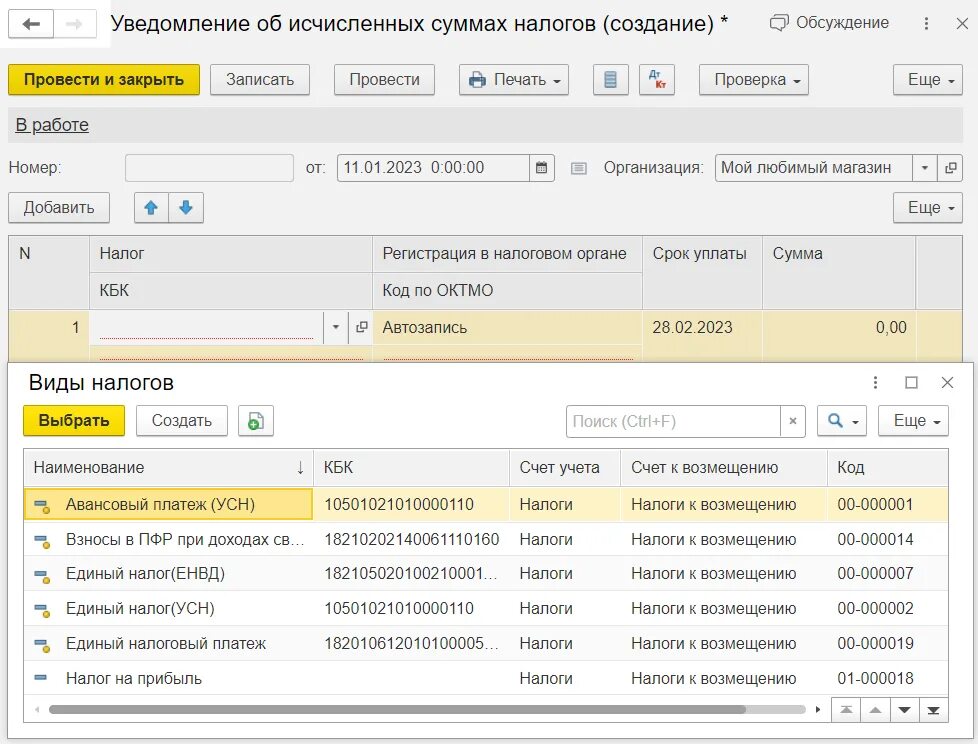Viewport: 978px width, 744px height.
Task: Show the Дт/Кт postings icon
Action: [657, 80]
